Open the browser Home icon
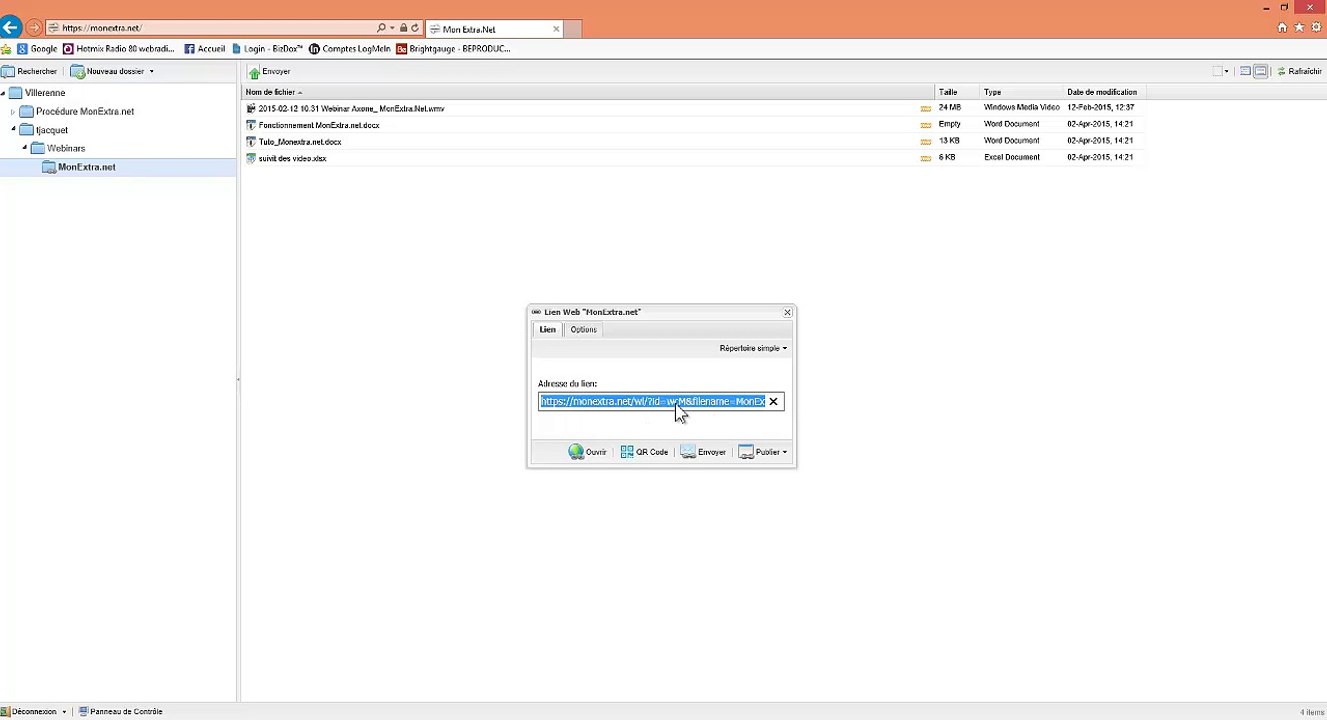The width and height of the screenshot is (1327, 720). [1282, 28]
